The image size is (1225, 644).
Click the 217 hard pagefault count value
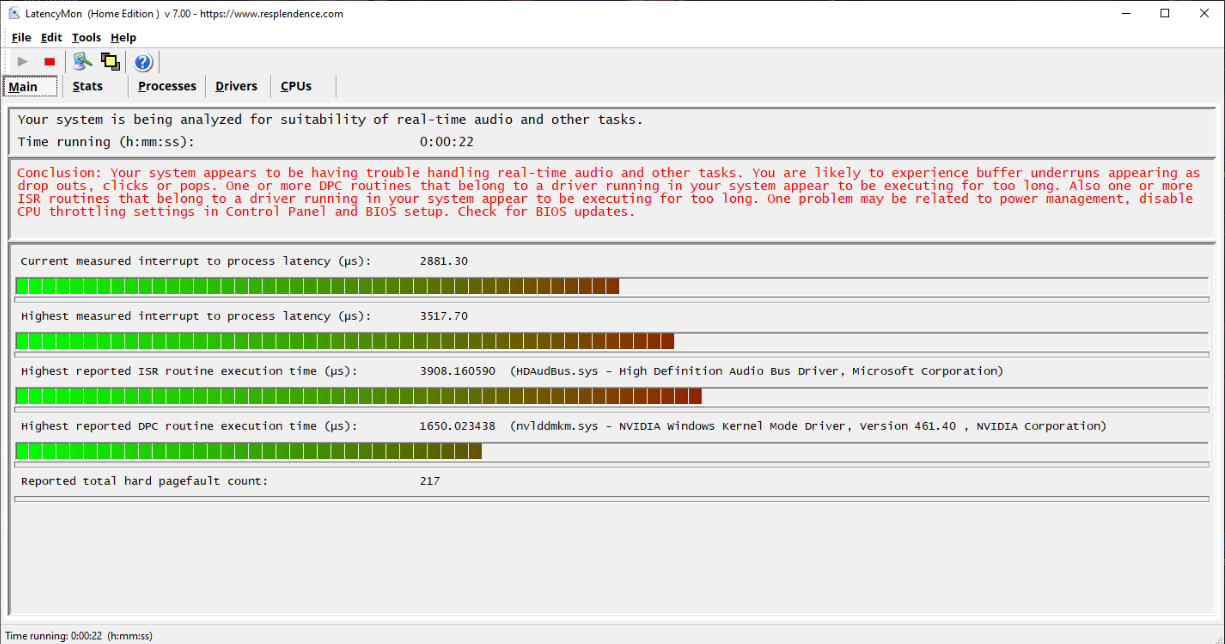click(430, 481)
